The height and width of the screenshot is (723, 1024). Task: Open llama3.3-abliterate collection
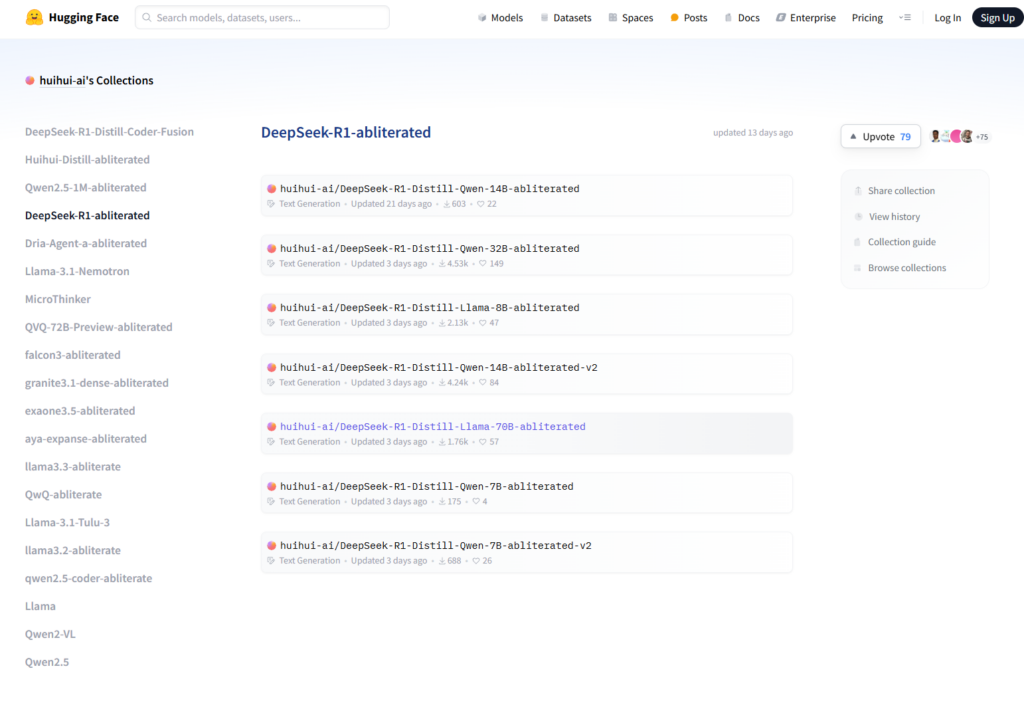click(x=72, y=467)
